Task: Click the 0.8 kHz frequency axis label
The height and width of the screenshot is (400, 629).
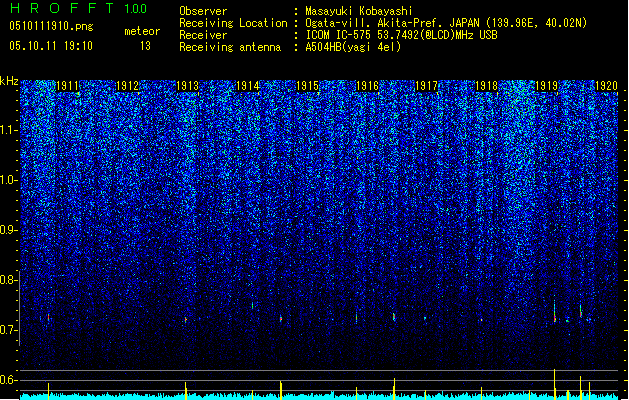Action: point(8,280)
